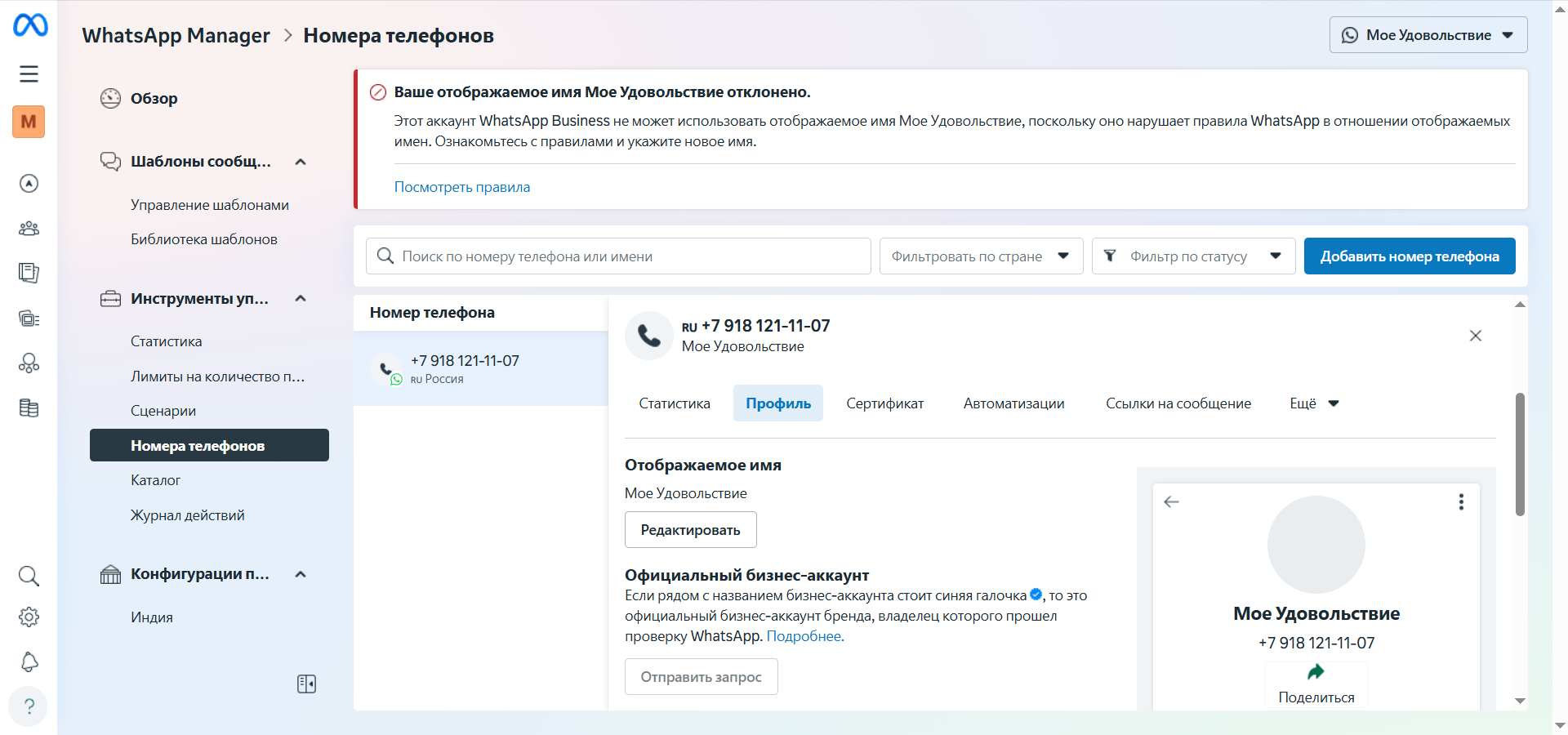Open Фильтровать по стране dropdown

coord(980,256)
